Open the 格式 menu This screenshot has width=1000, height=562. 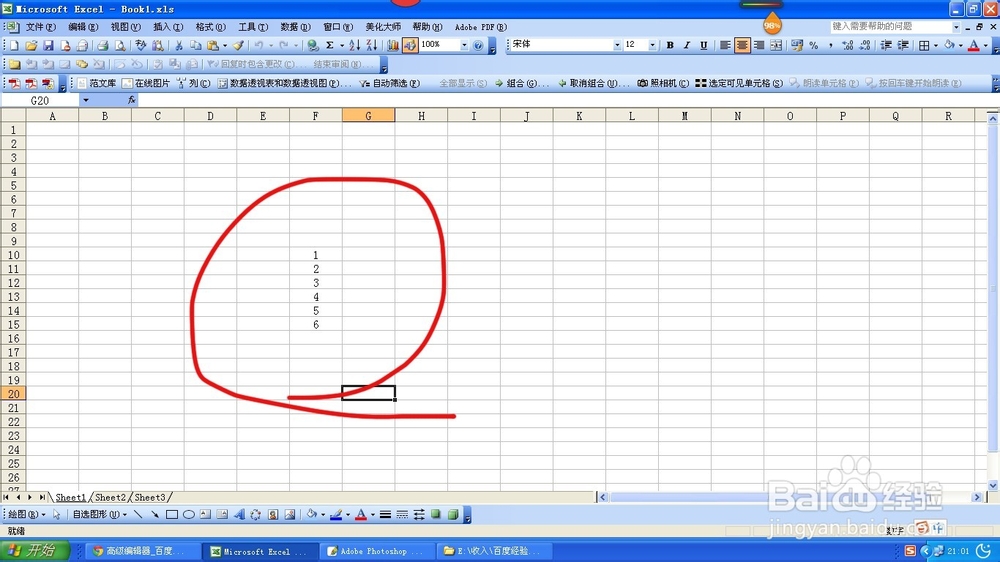click(x=210, y=27)
